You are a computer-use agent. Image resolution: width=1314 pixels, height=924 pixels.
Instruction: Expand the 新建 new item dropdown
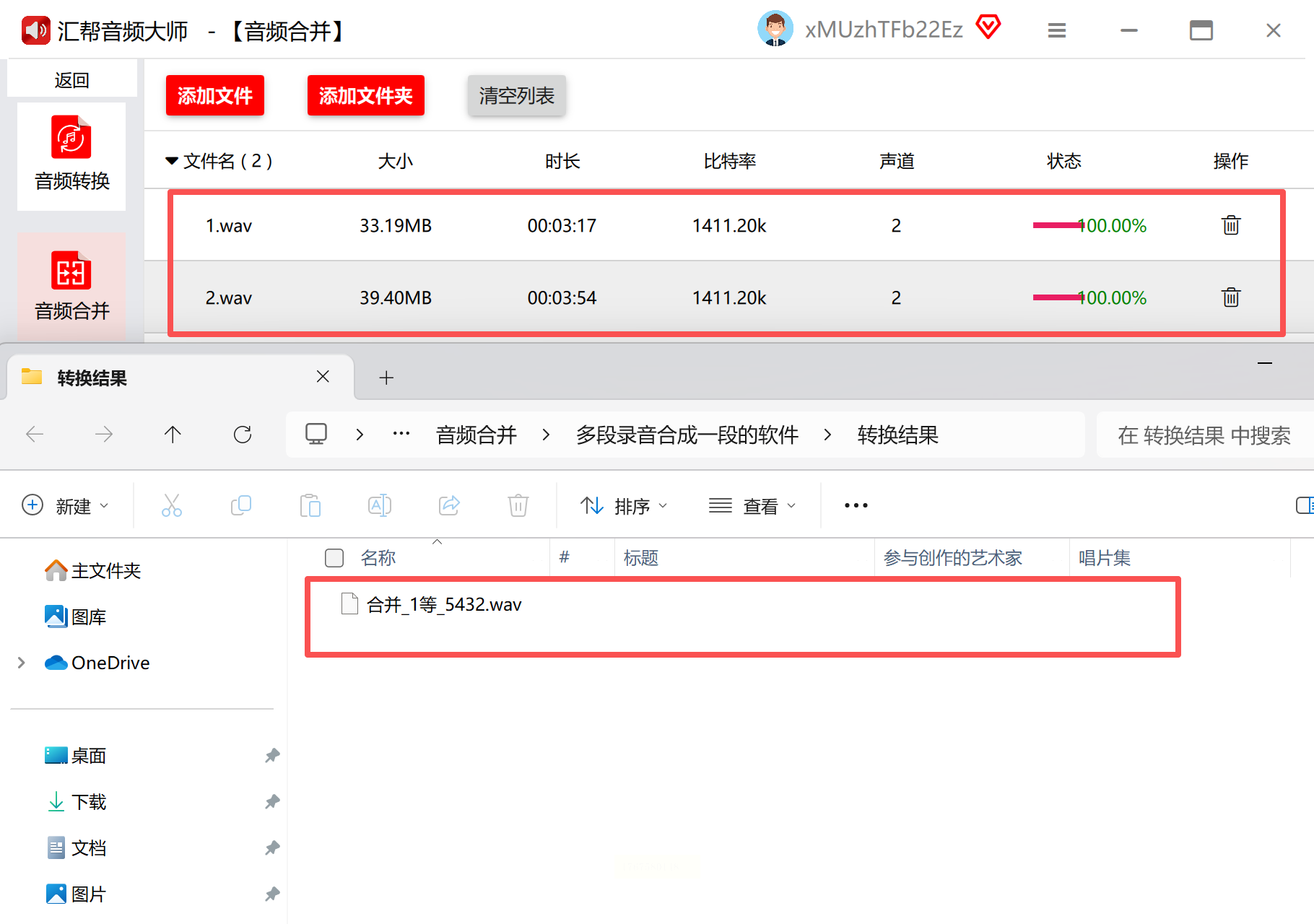click(x=66, y=506)
